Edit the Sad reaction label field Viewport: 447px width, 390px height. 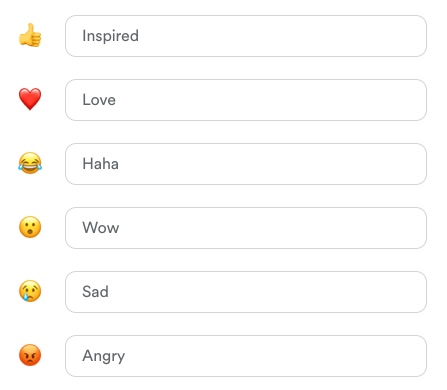246,292
